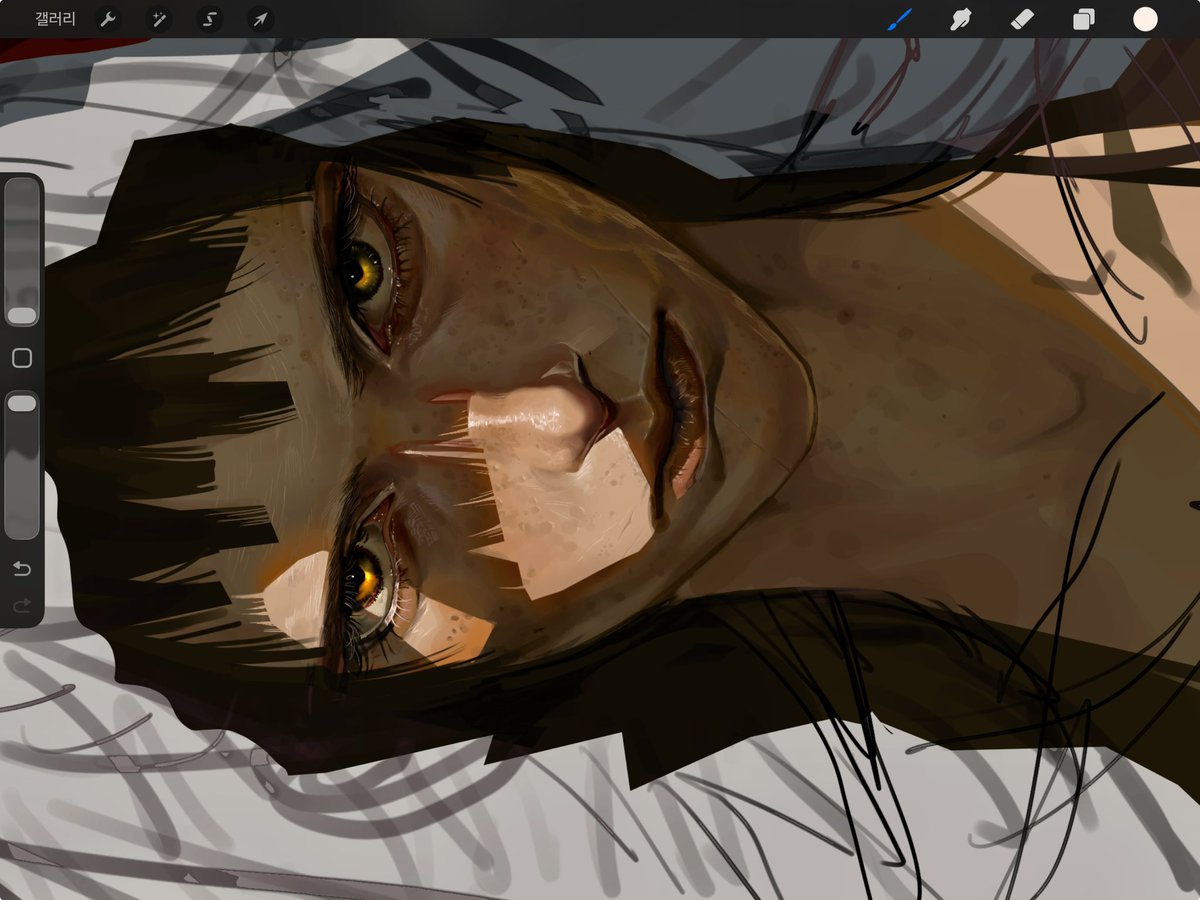Open the Adjustments magic wand menu
Image resolution: width=1200 pixels, height=900 pixels.
159,19
